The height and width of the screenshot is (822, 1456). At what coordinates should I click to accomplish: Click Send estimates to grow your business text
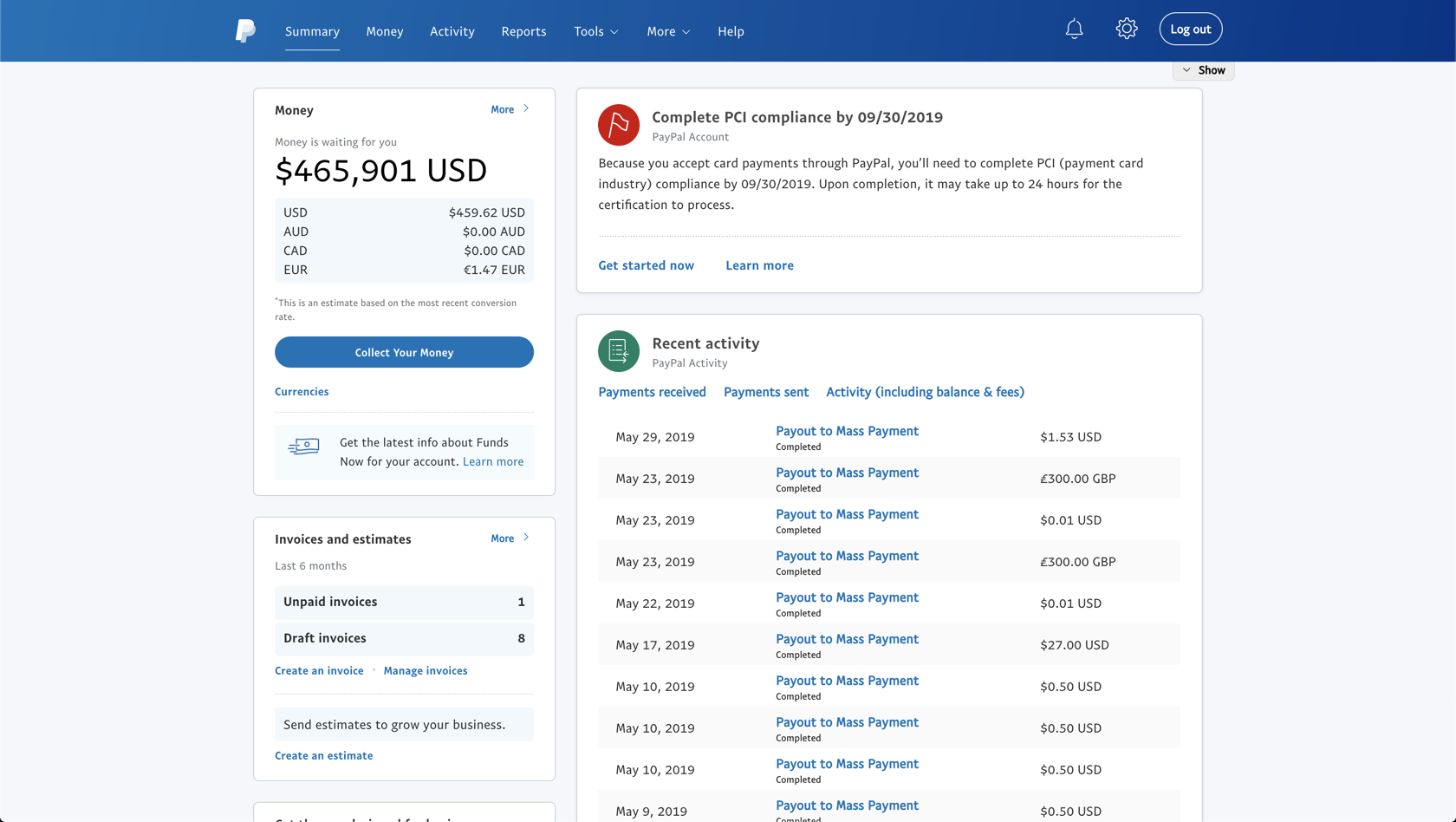(x=394, y=725)
